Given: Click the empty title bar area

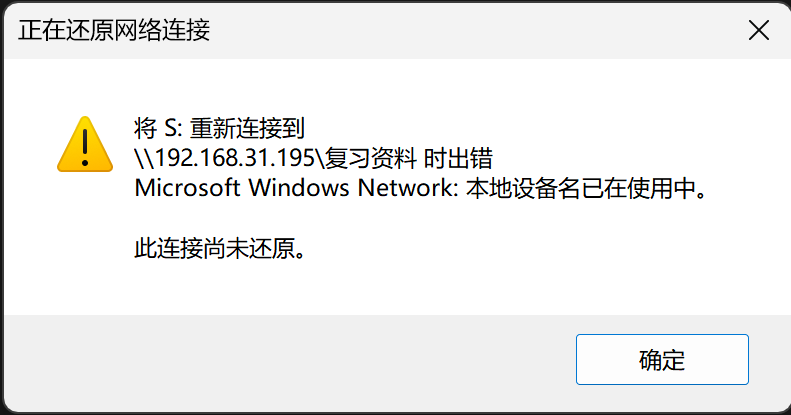Looking at the screenshot, I should (x=474, y=30).
